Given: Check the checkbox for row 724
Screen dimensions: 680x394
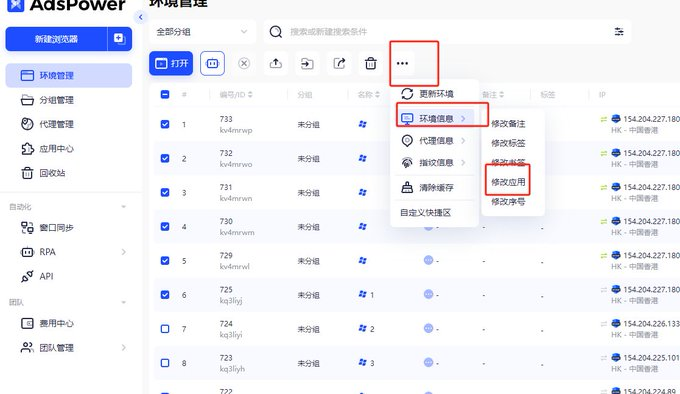Looking at the screenshot, I should 165,329.
